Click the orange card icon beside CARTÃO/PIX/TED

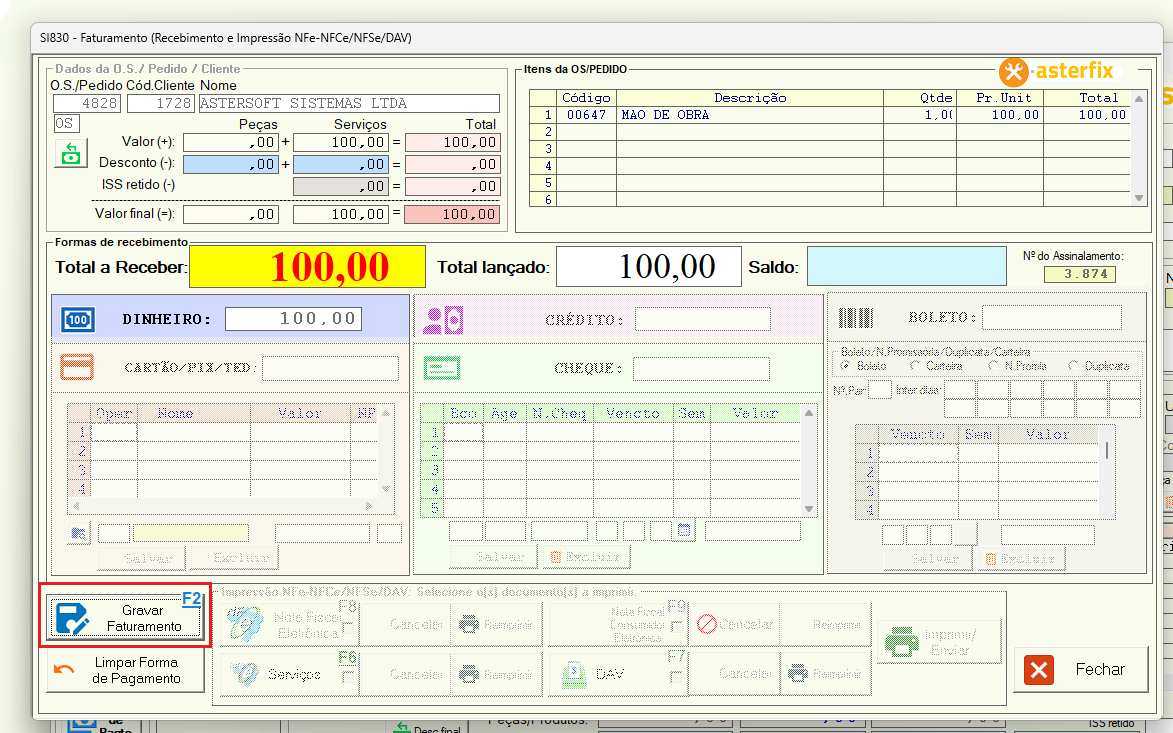click(x=77, y=367)
